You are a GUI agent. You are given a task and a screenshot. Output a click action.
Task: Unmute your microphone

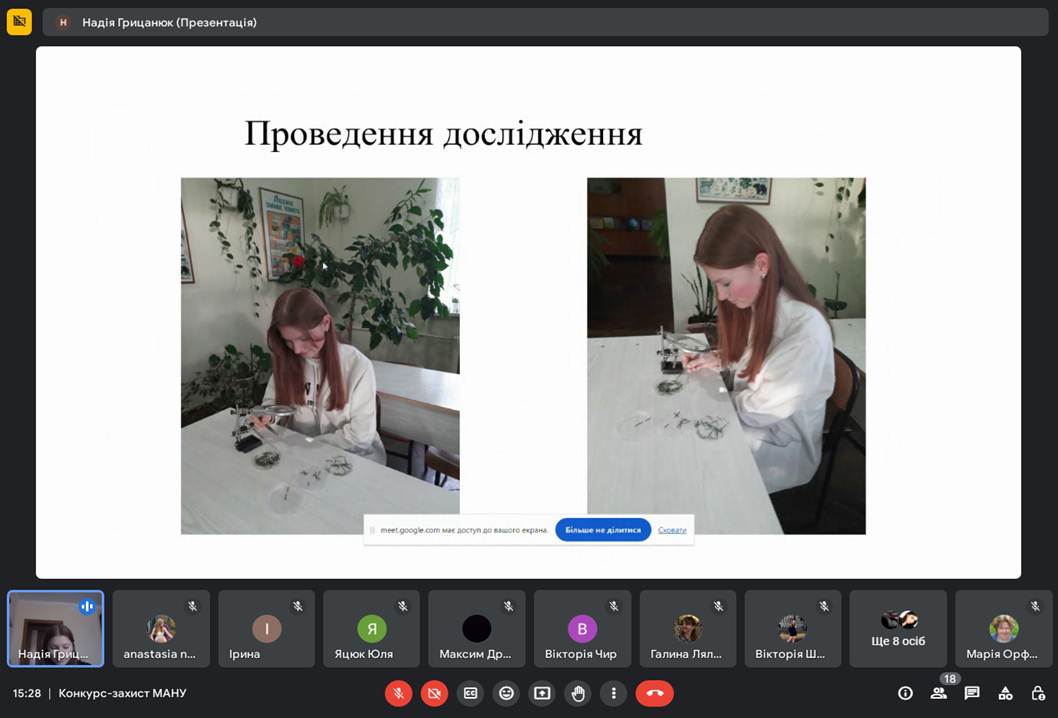tap(398, 692)
